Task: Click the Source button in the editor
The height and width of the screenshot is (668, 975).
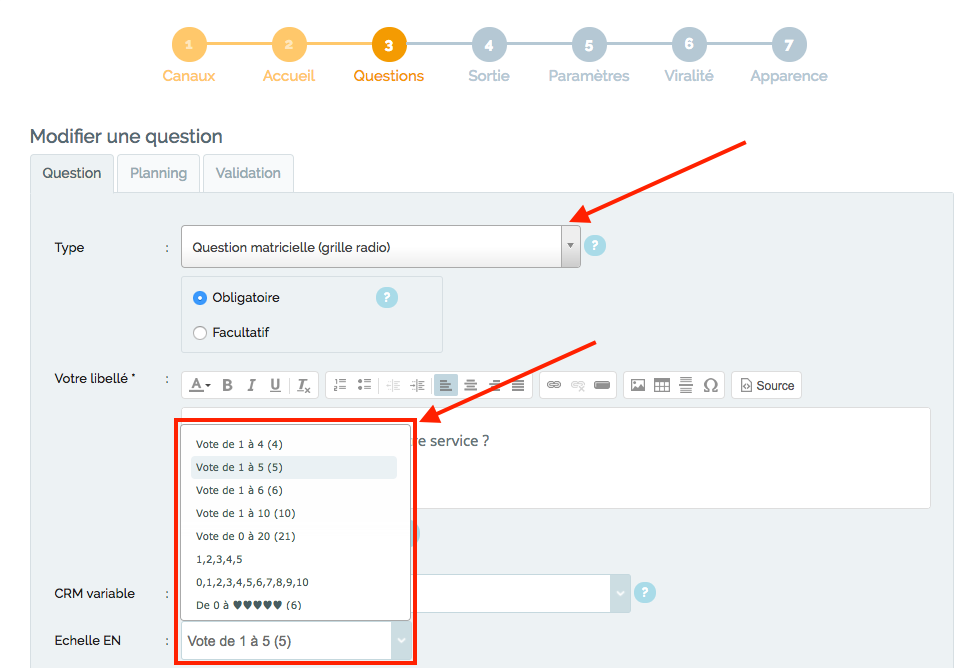Action: tap(767, 385)
